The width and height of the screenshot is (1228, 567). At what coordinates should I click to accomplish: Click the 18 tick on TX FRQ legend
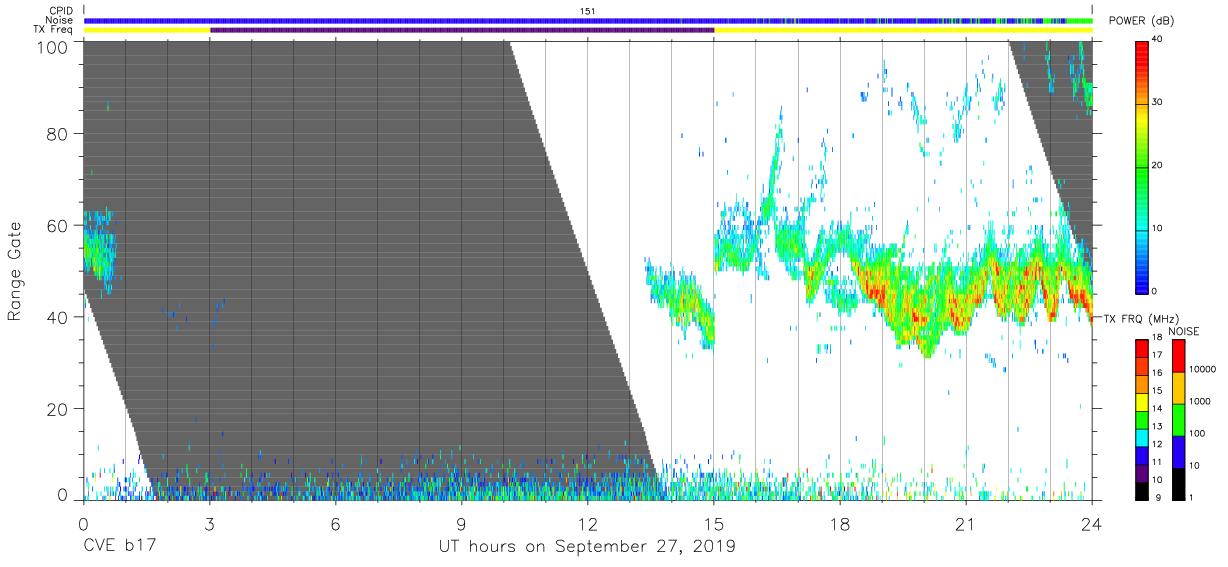pos(1157,339)
